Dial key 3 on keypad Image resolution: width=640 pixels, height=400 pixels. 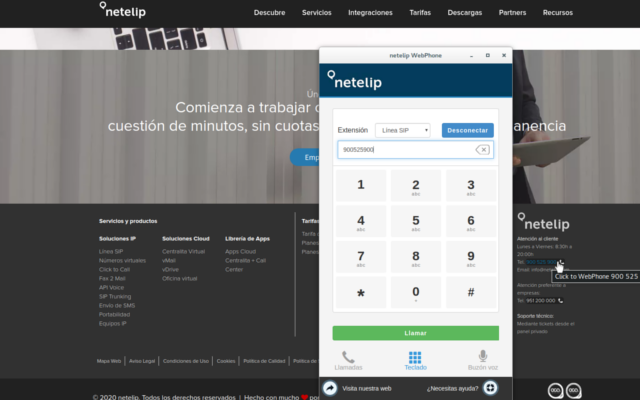(471, 185)
